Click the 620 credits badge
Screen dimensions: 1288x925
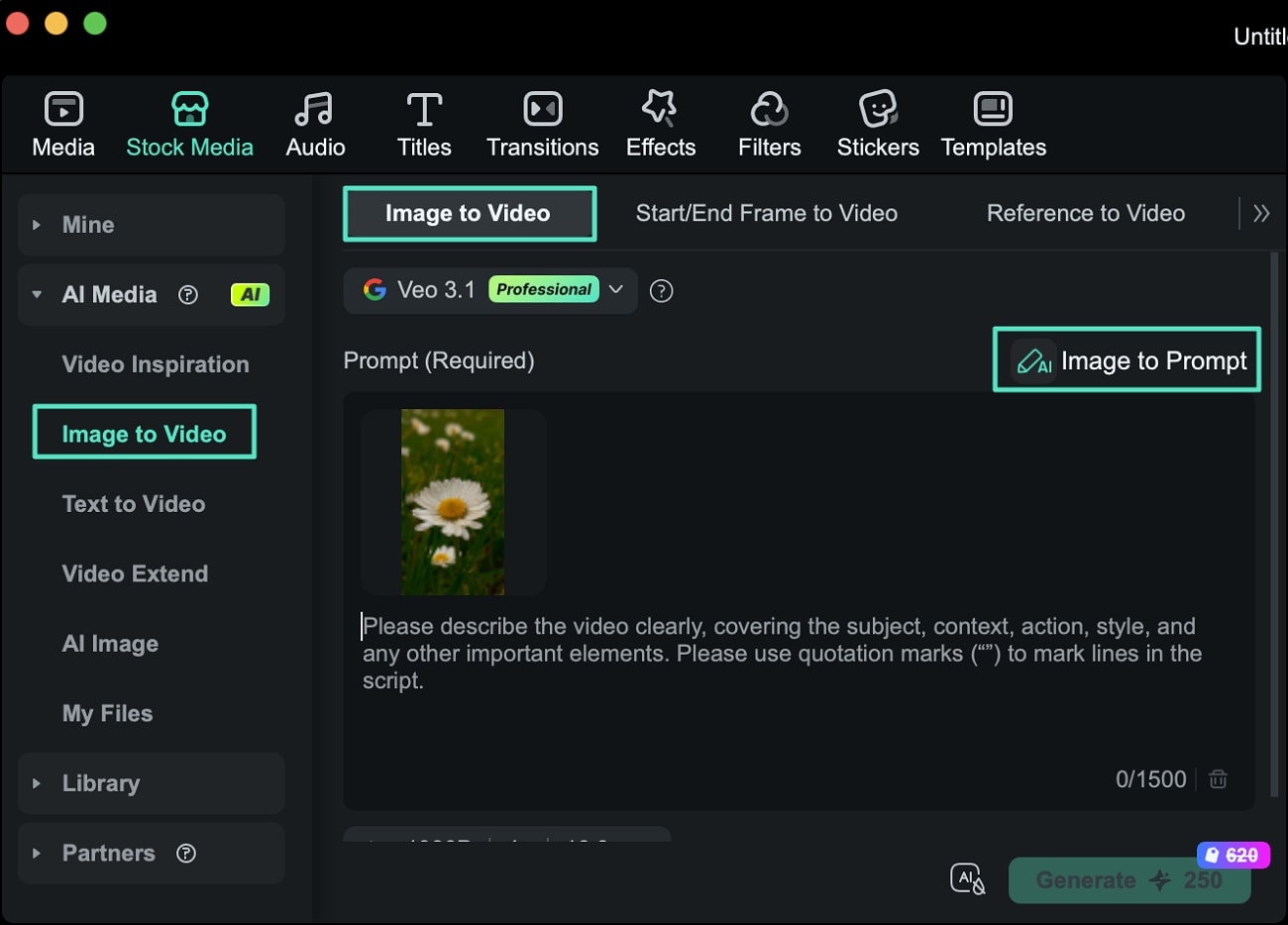pos(1234,855)
